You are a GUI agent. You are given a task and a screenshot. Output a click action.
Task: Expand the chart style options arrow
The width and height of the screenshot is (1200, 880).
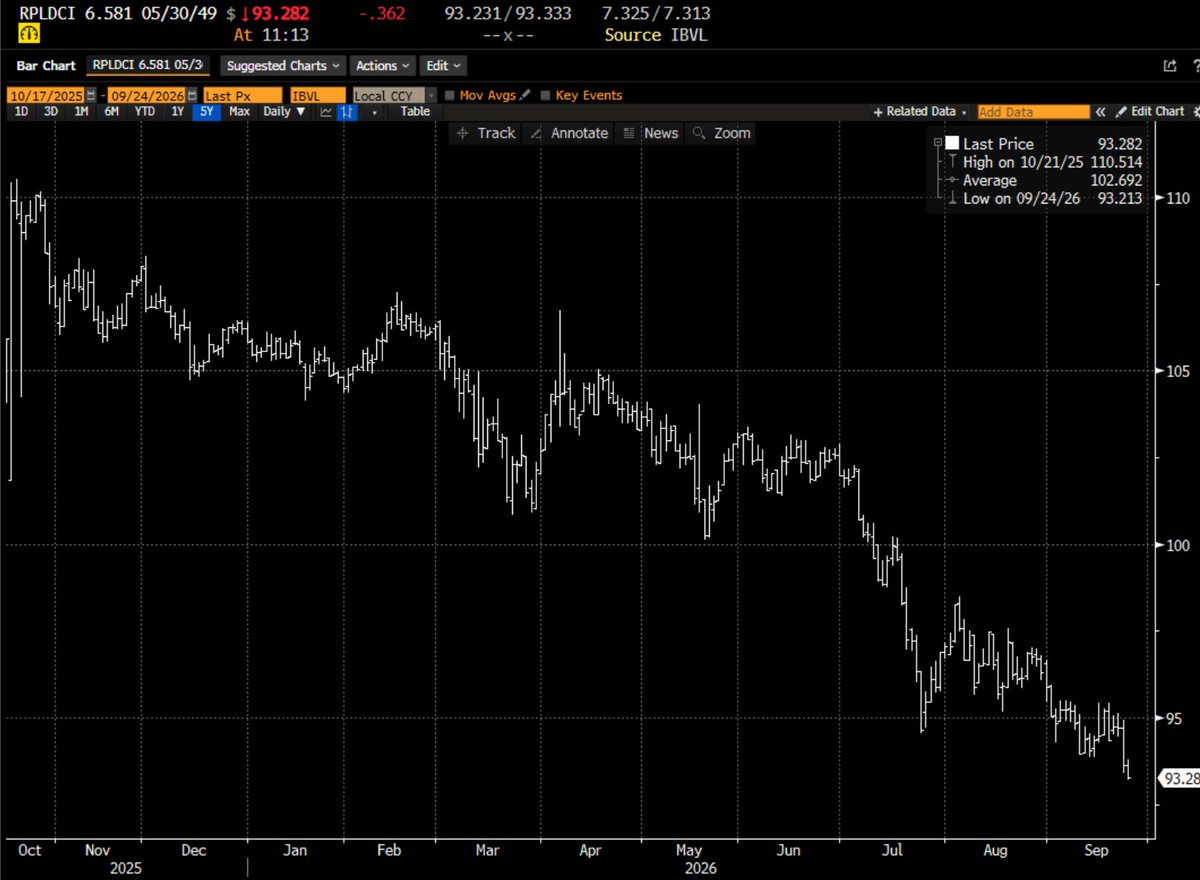coord(375,112)
